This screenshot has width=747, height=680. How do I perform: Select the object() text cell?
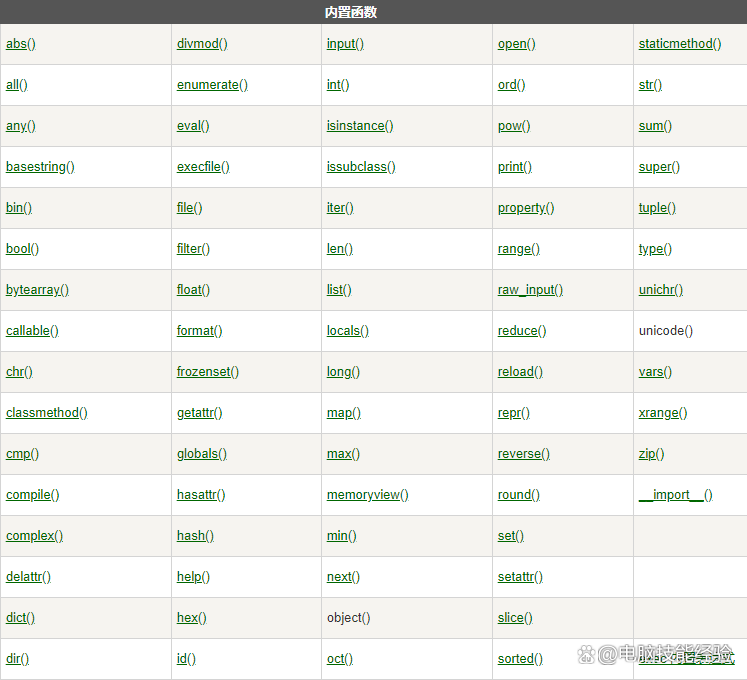click(x=348, y=618)
